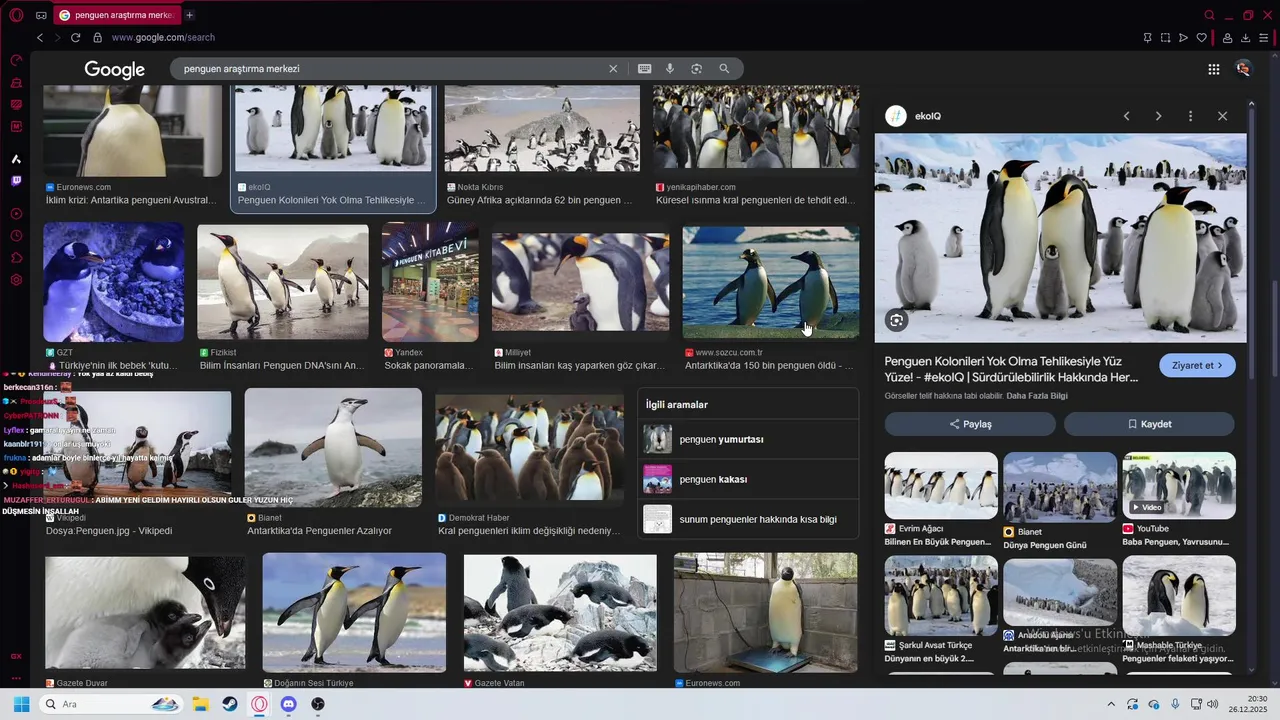Click the Paylaş share button
Viewport: 1280px width, 720px height.
click(970, 424)
